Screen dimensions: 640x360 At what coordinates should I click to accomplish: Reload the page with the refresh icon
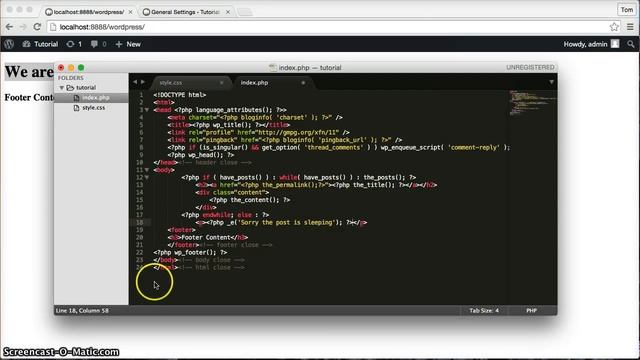click(x=37, y=27)
